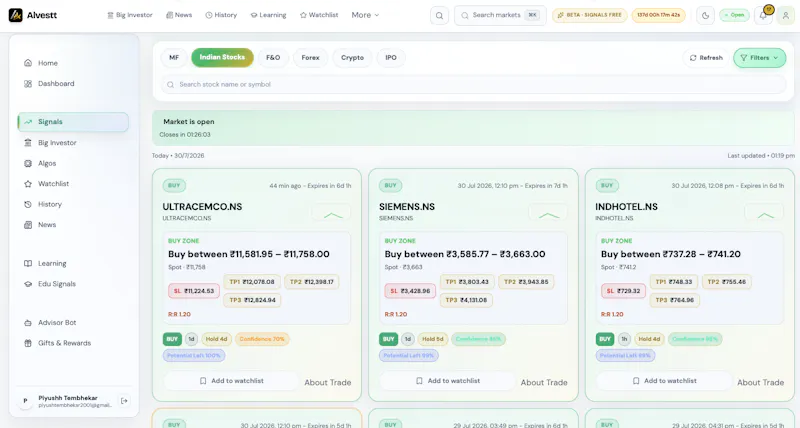Image resolution: width=800 pixels, height=428 pixels.
Task: Click the Edu Signals graduation cap icon
Action: [x=28, y=284]
